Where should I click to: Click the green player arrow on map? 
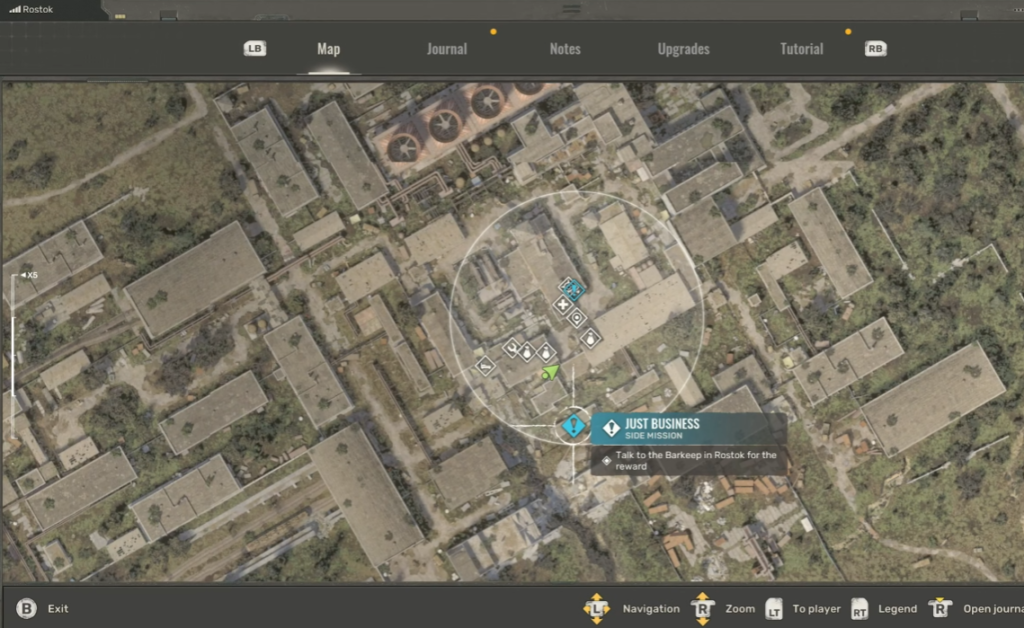click(x=549, y=372)
